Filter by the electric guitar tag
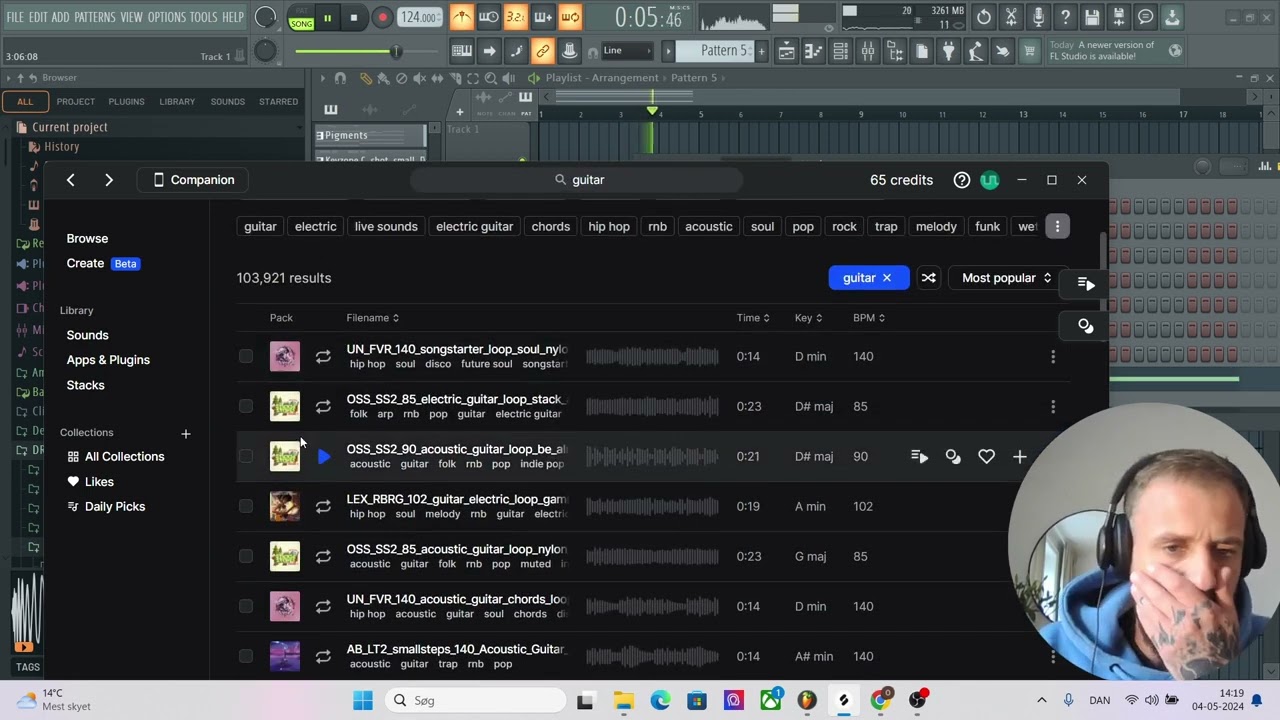 (474, 226)
